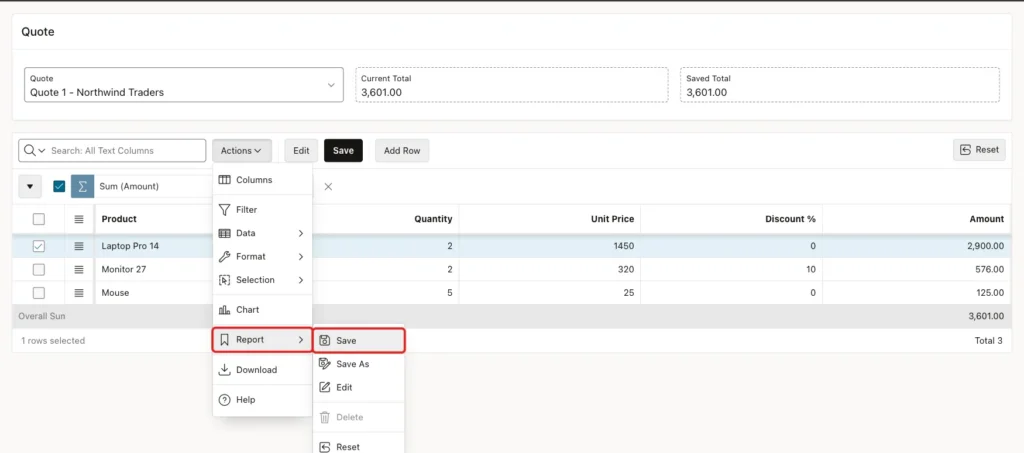Image resolution: width=1024 pixels, height=453 pixels.
Task: Expand the Selection submenu arrow
Action: 301,280
